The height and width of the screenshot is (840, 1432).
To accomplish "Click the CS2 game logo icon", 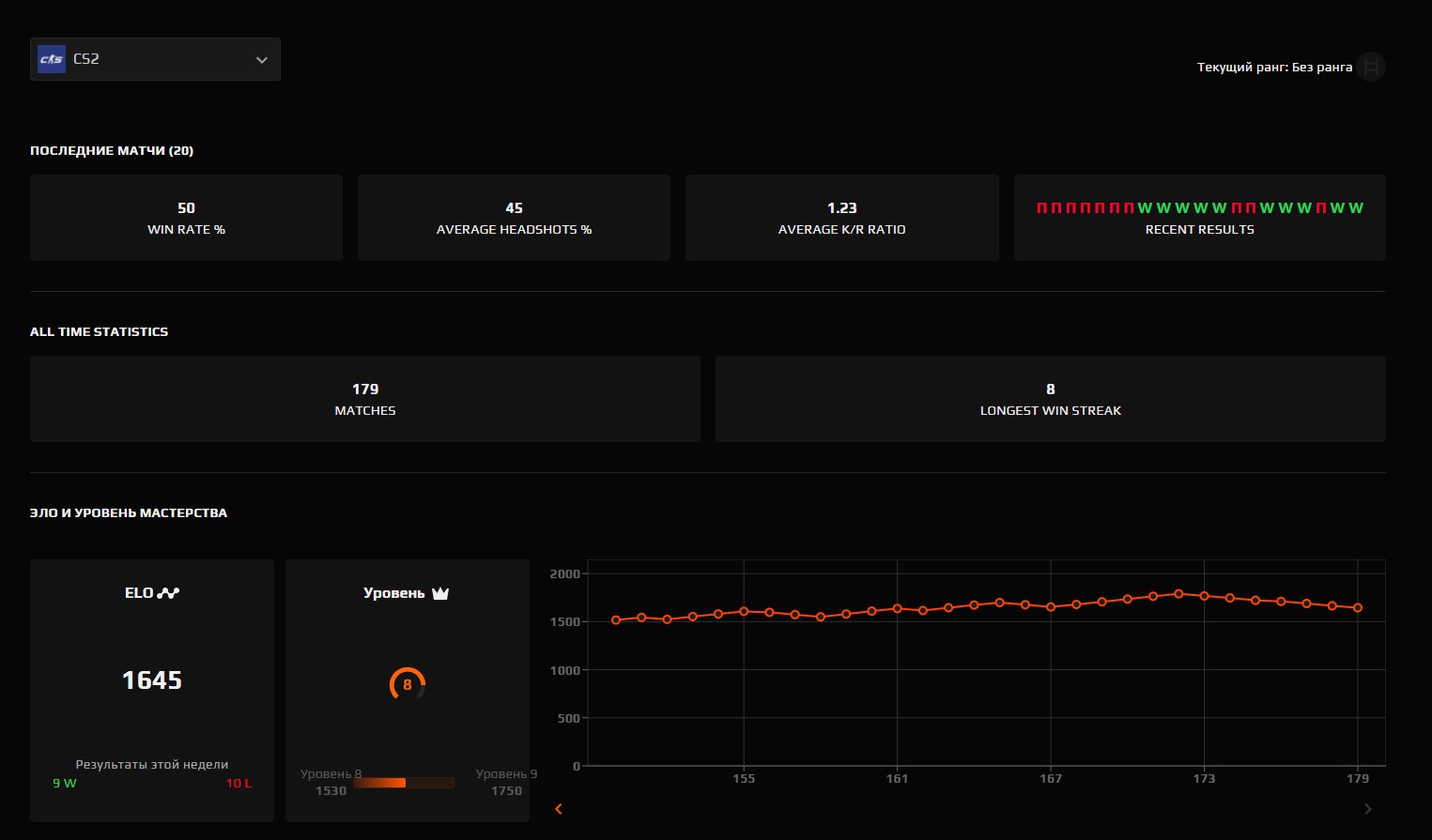I will [x=52, y=59].
